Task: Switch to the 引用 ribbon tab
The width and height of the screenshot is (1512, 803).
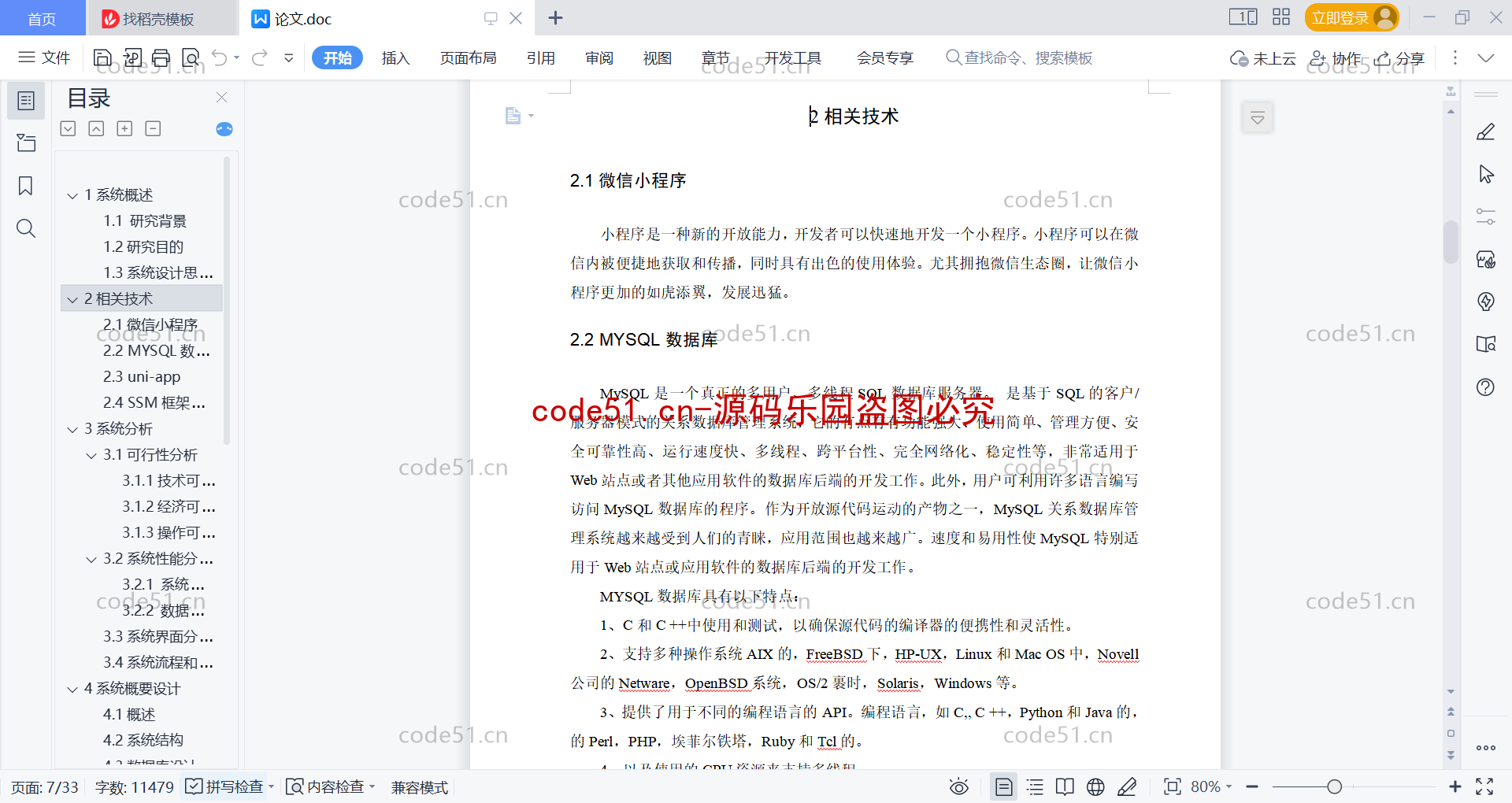Action: tap(541, 57)
